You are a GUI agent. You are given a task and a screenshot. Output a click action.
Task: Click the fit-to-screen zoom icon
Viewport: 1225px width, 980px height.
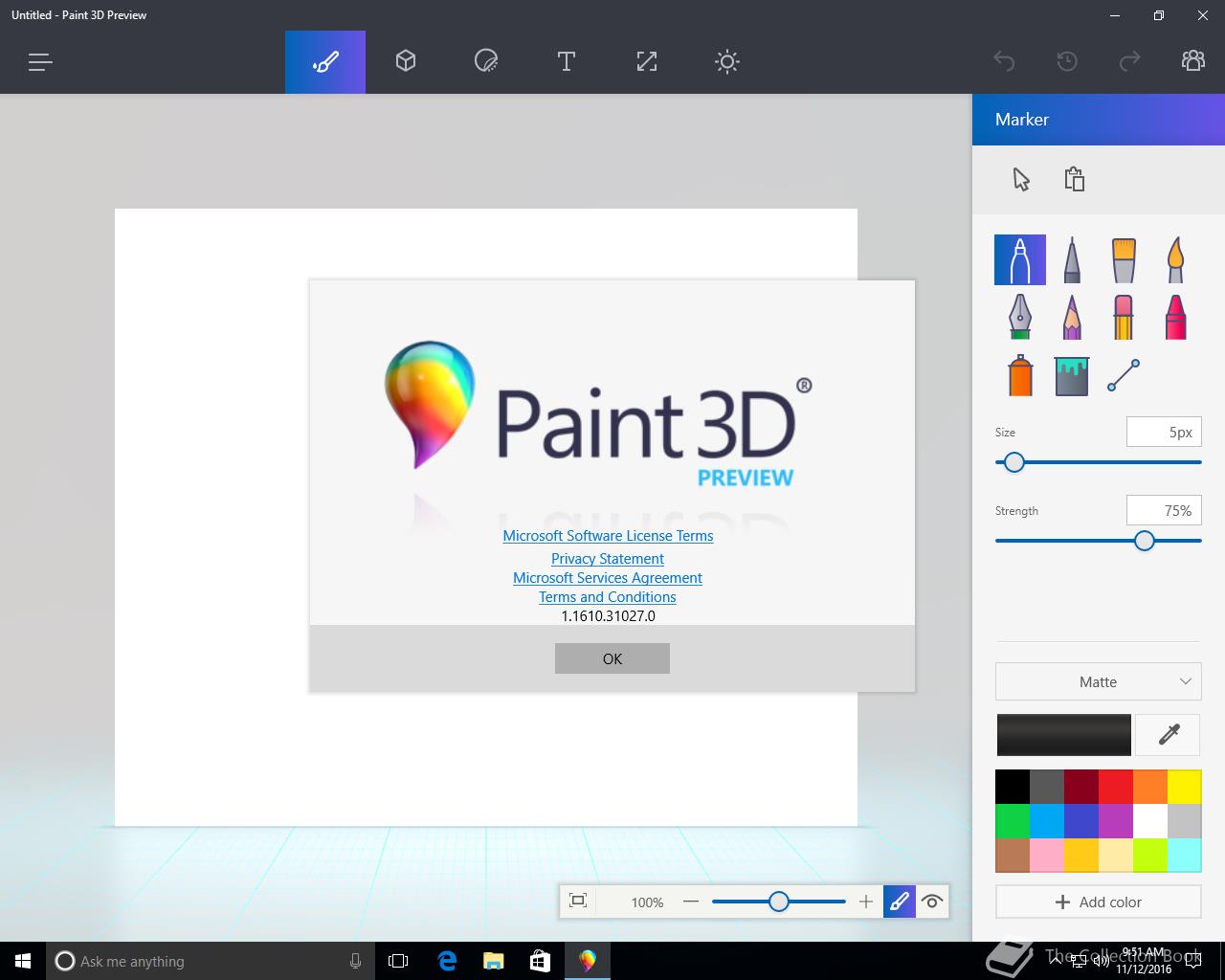[x=578, y=901]
